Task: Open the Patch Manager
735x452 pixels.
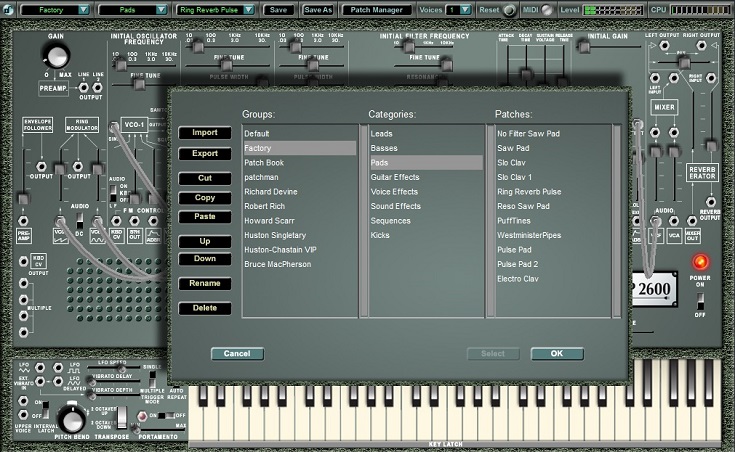Action: click(376, 10)
